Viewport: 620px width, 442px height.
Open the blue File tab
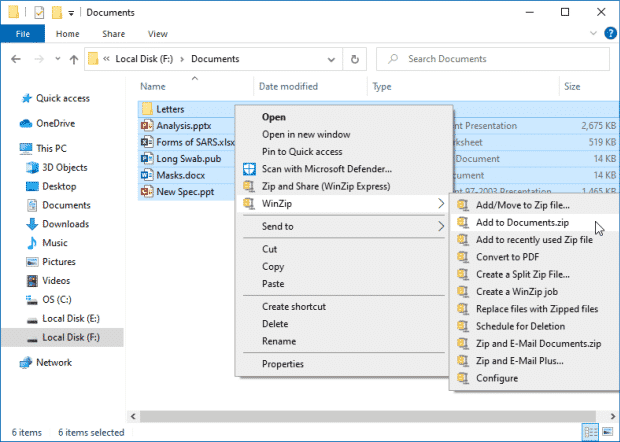click(x=22, y=34)
